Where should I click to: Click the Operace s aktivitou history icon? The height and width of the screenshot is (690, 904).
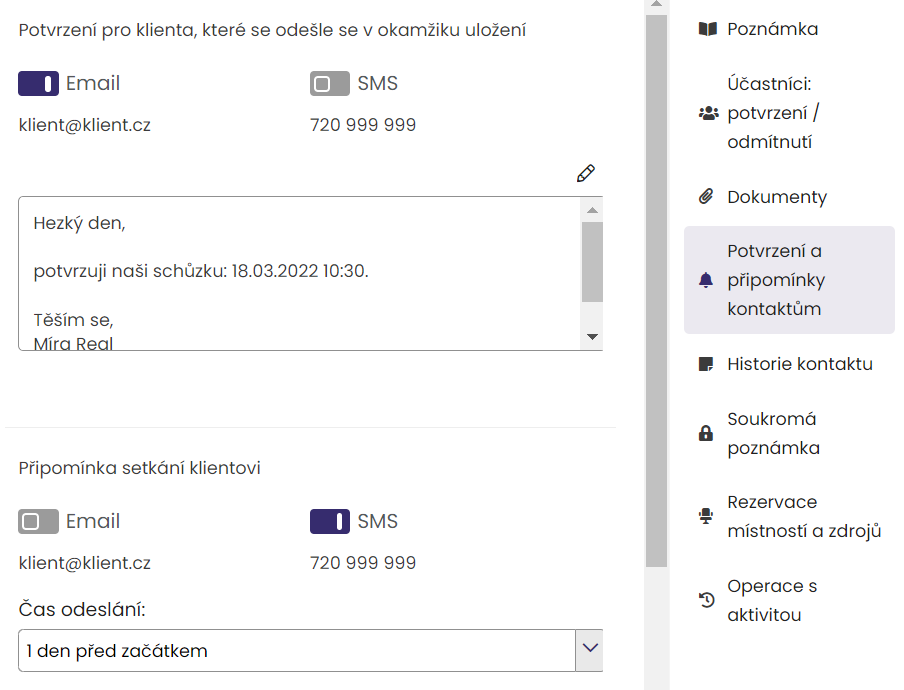706,600
